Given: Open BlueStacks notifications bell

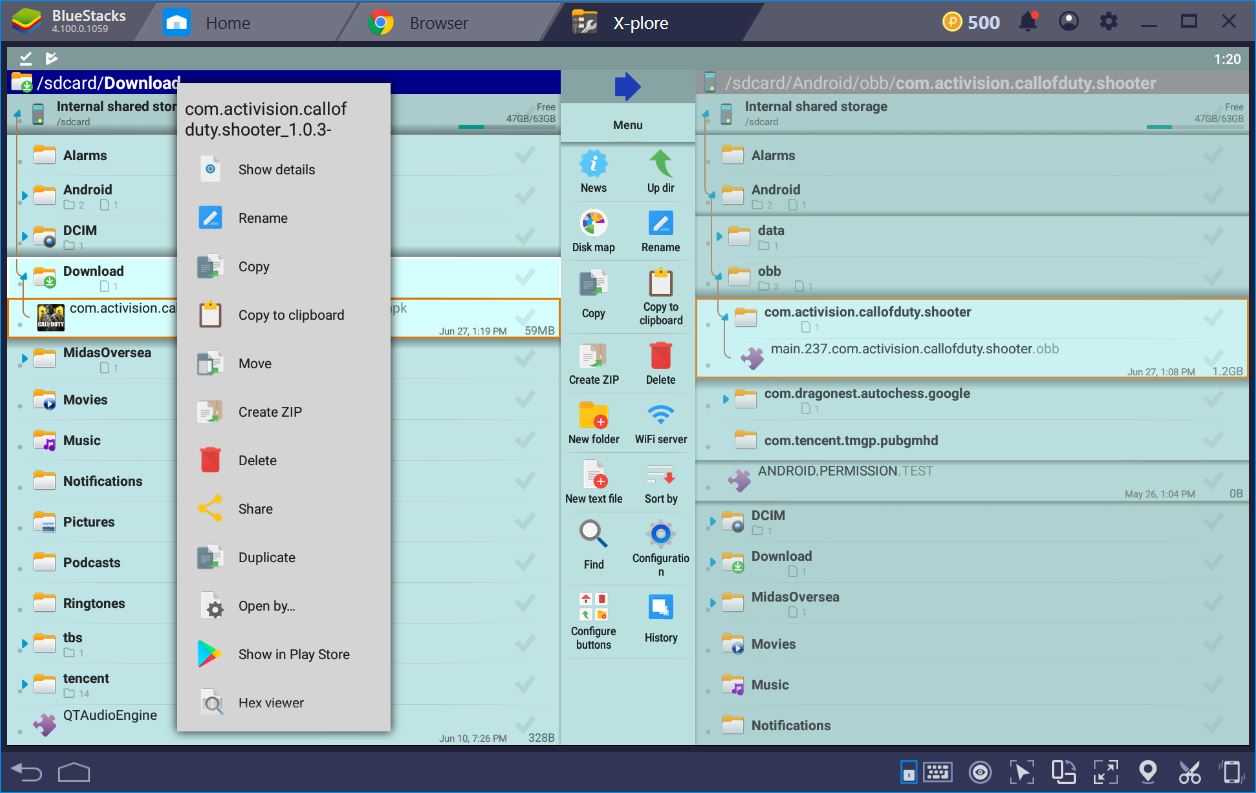Looking at the screenshot, I should (x=1028, y=22).
